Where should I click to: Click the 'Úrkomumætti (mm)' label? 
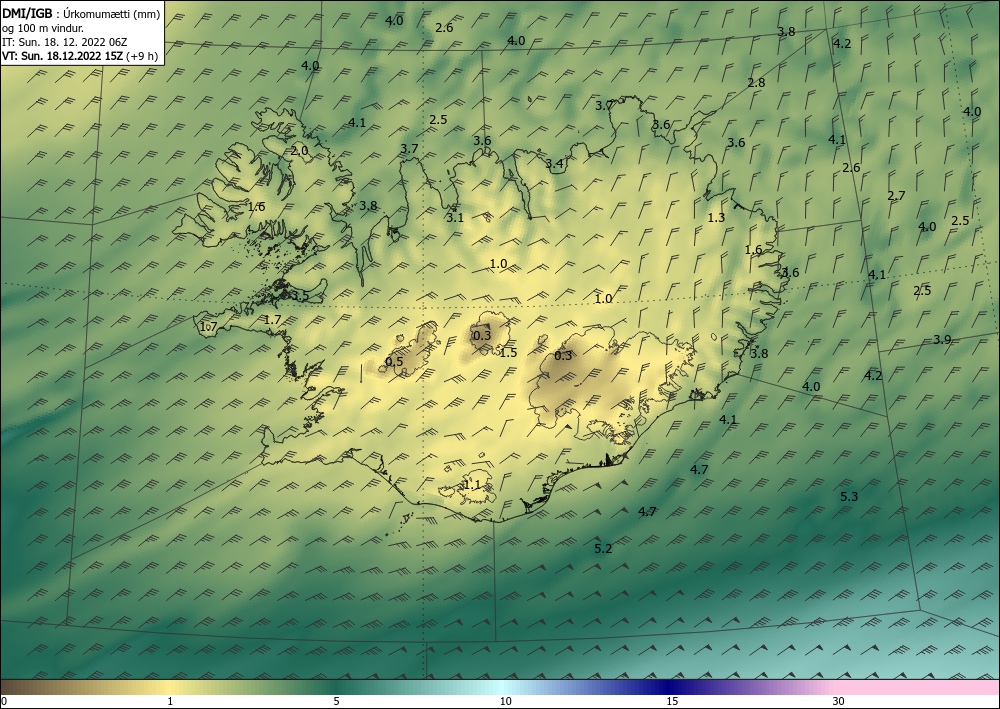click(x=111, y=15)
